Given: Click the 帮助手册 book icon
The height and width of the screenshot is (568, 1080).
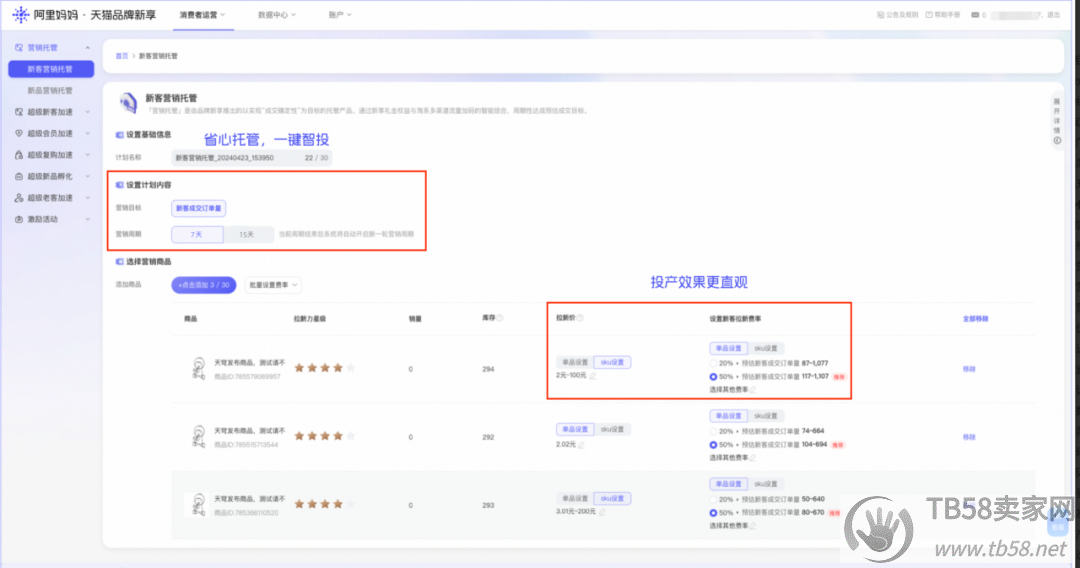Looking at the screenshot, I should point(928,14).
